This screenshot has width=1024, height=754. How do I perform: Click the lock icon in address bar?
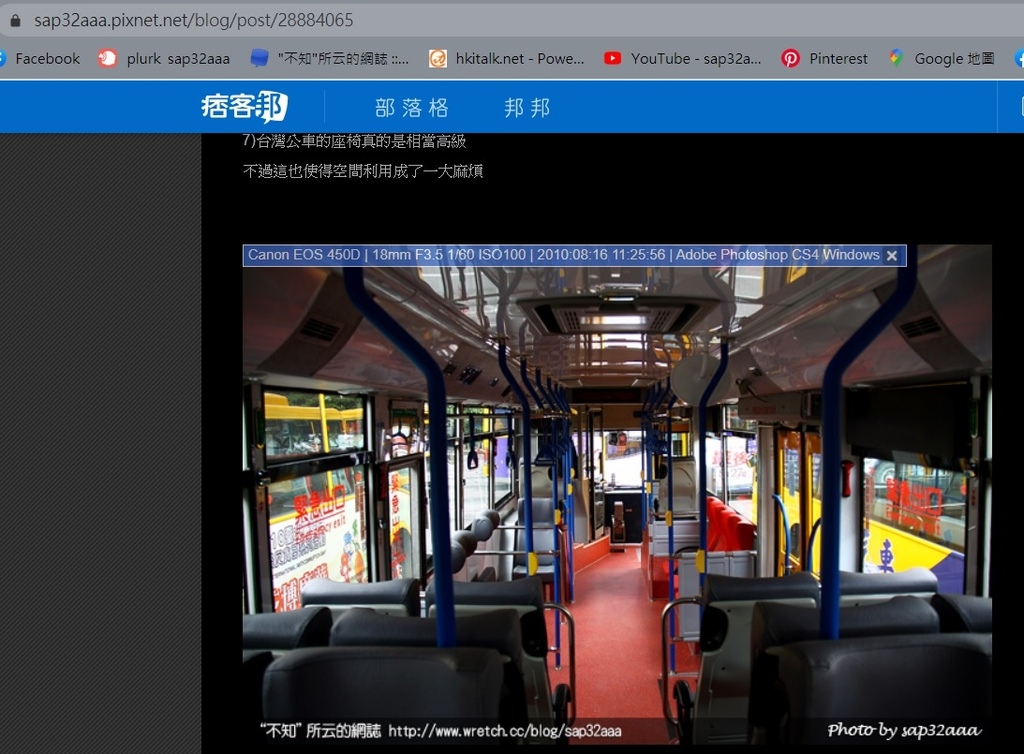[15, 20]
